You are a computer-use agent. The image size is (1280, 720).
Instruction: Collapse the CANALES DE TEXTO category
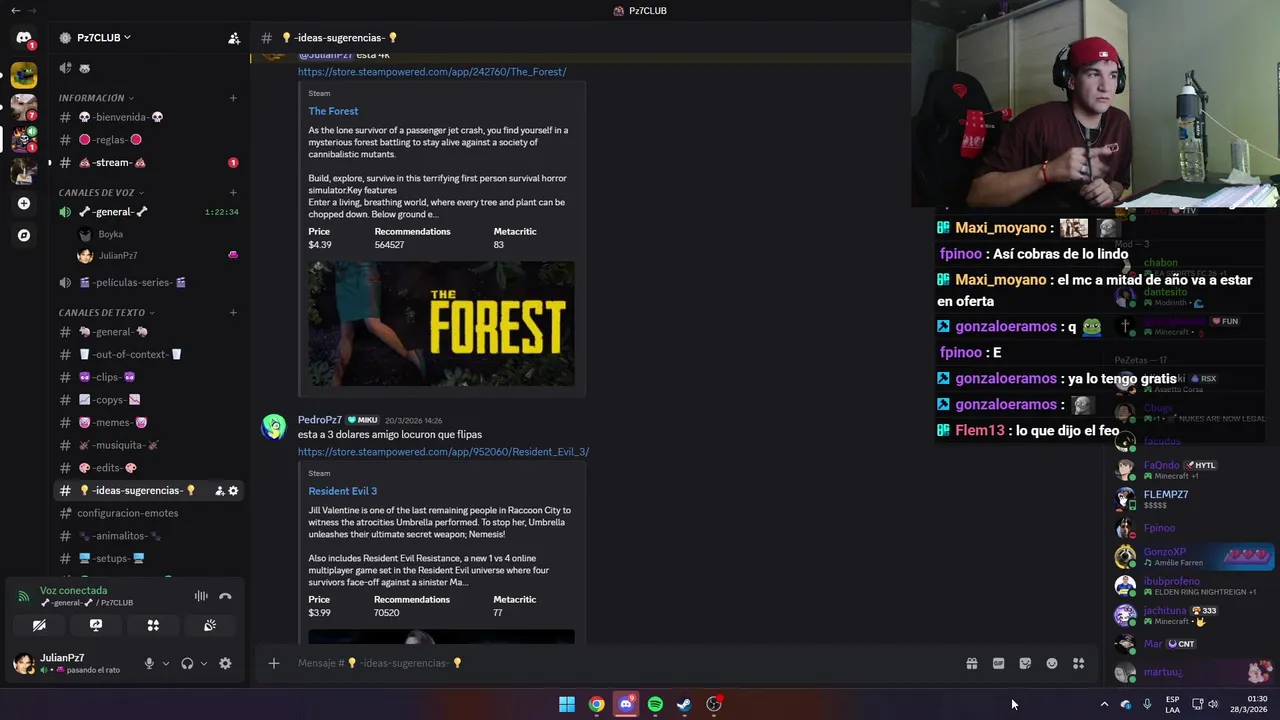click(106, 312)
